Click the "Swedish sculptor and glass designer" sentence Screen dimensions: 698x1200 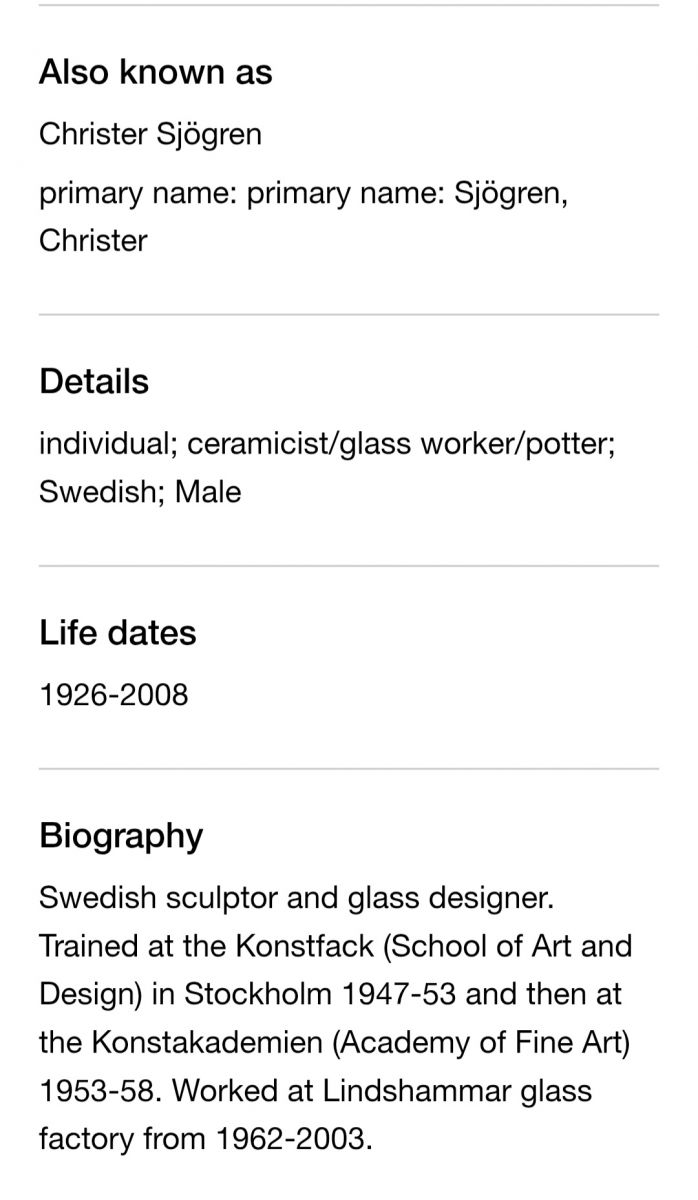296,898
